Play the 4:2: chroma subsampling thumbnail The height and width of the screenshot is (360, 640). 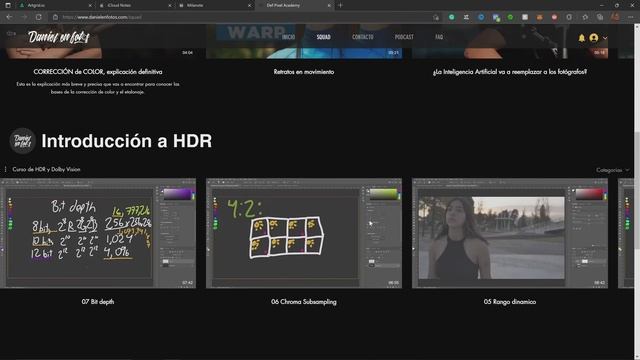304,233
